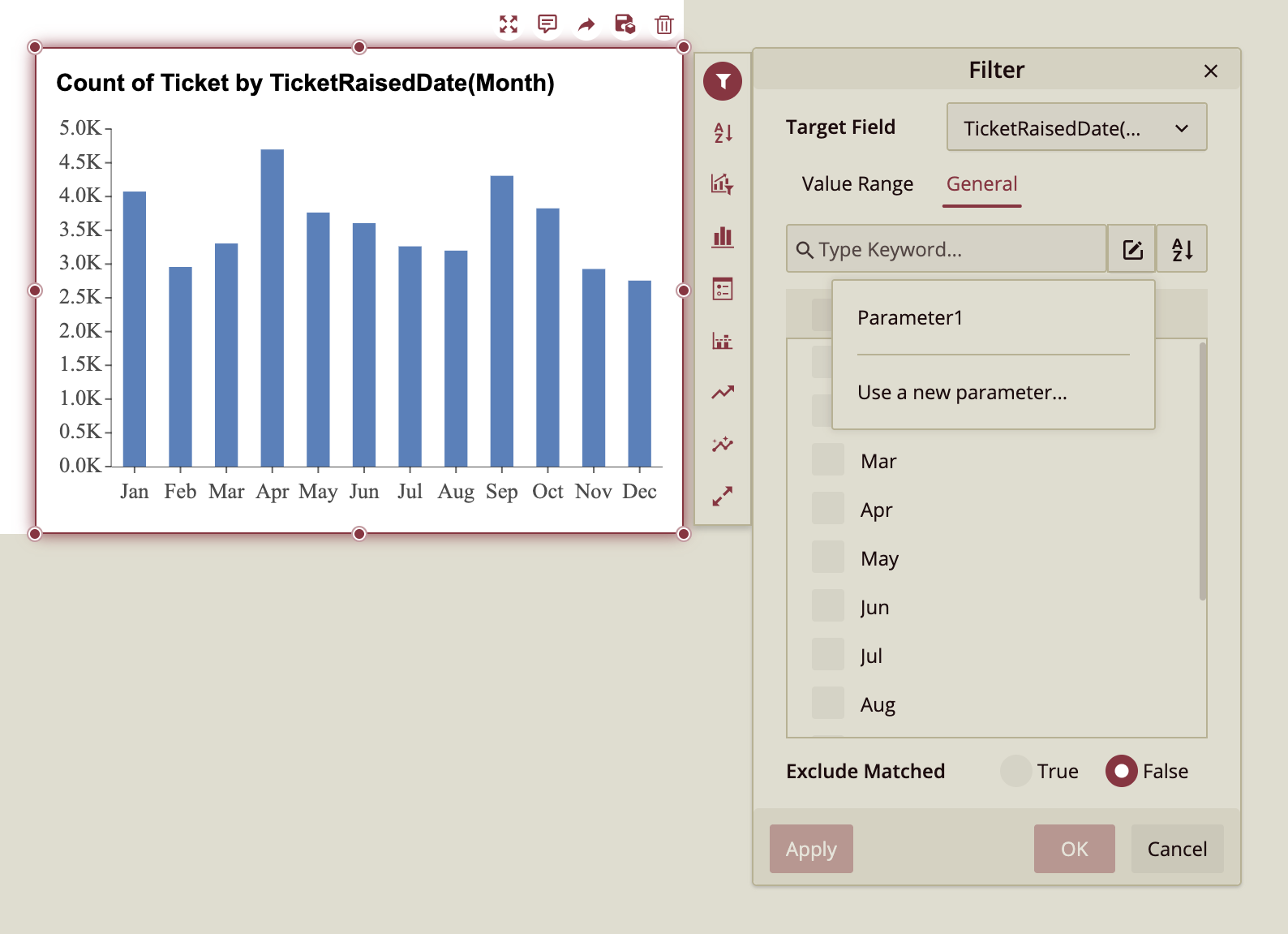
Task: Click the maximize chart icon above the chart
Action: (509, 24)
